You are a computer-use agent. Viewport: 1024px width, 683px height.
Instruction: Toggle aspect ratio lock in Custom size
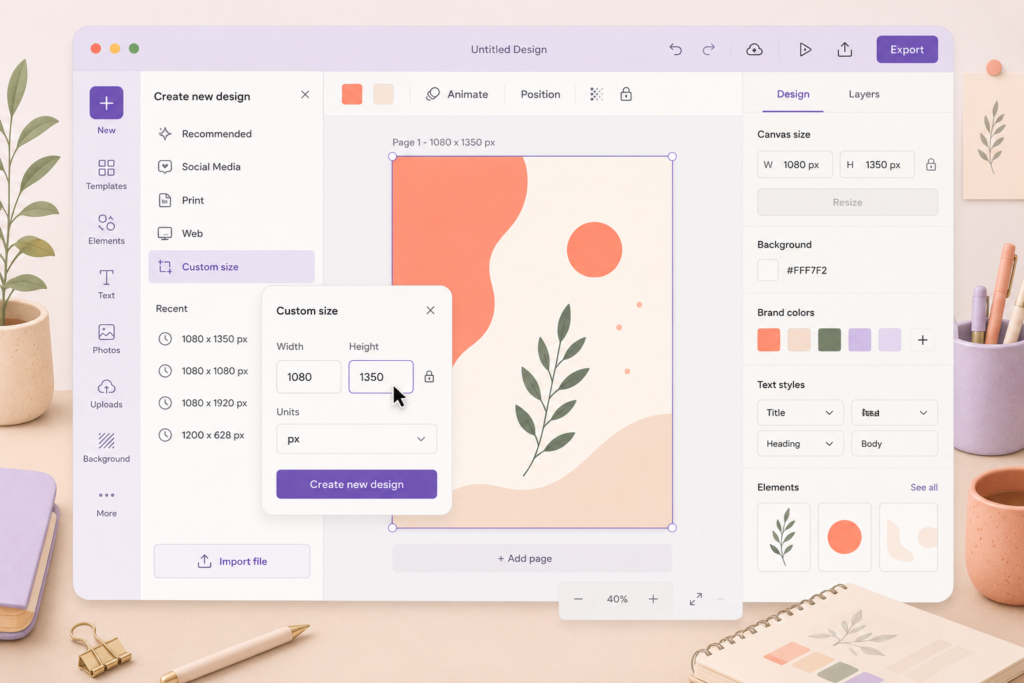[x=429, y=377]
